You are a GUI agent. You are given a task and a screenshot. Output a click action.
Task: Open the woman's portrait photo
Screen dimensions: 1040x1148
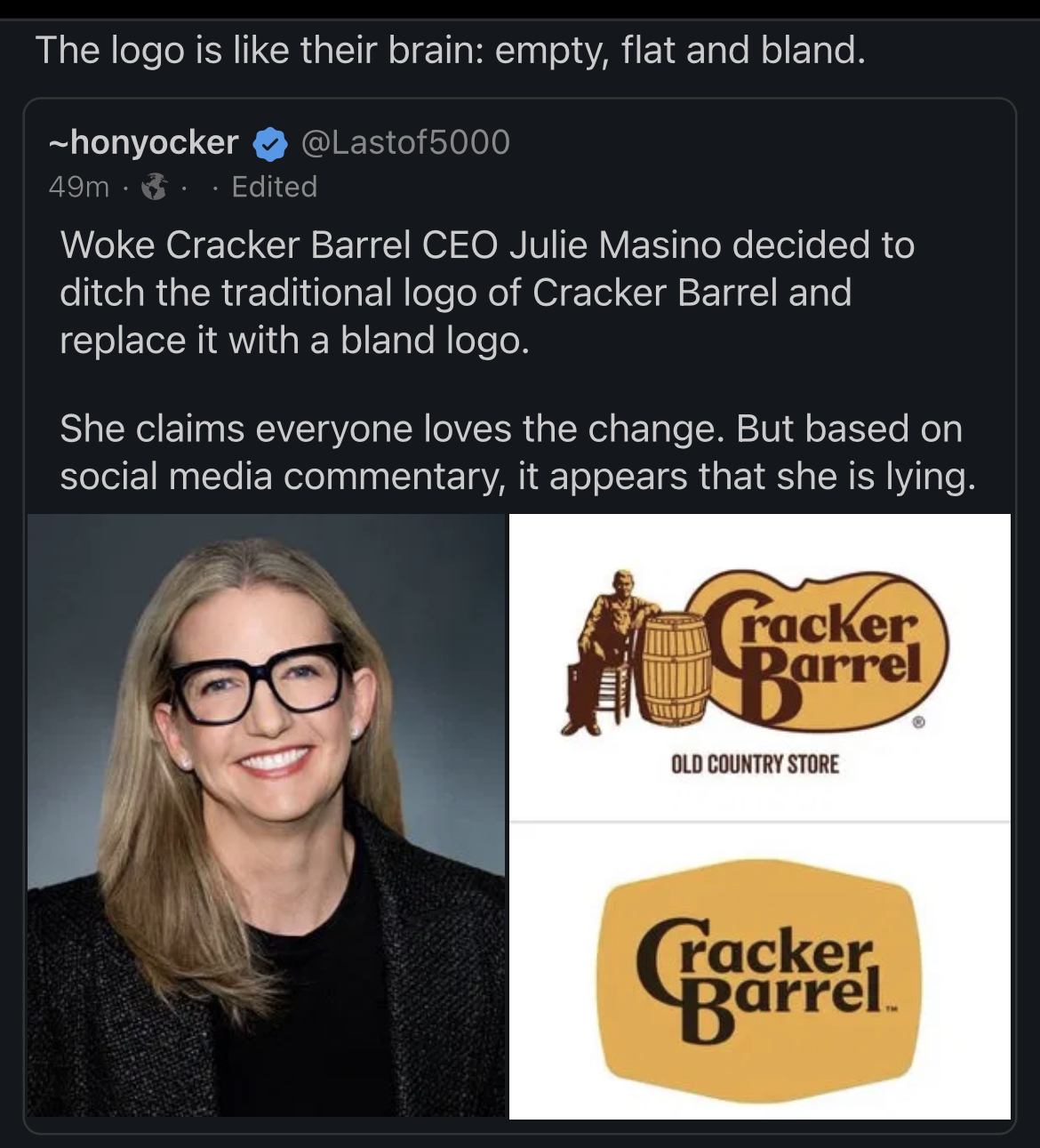click(x=267, y=815)
